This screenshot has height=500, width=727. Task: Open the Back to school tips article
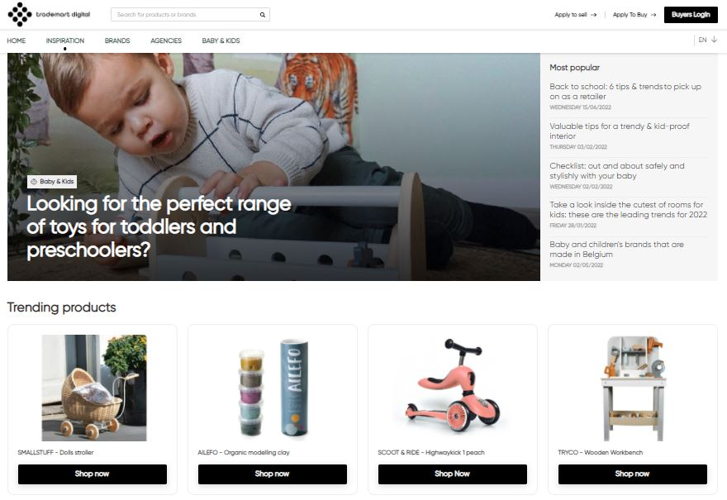pos(625,91)
